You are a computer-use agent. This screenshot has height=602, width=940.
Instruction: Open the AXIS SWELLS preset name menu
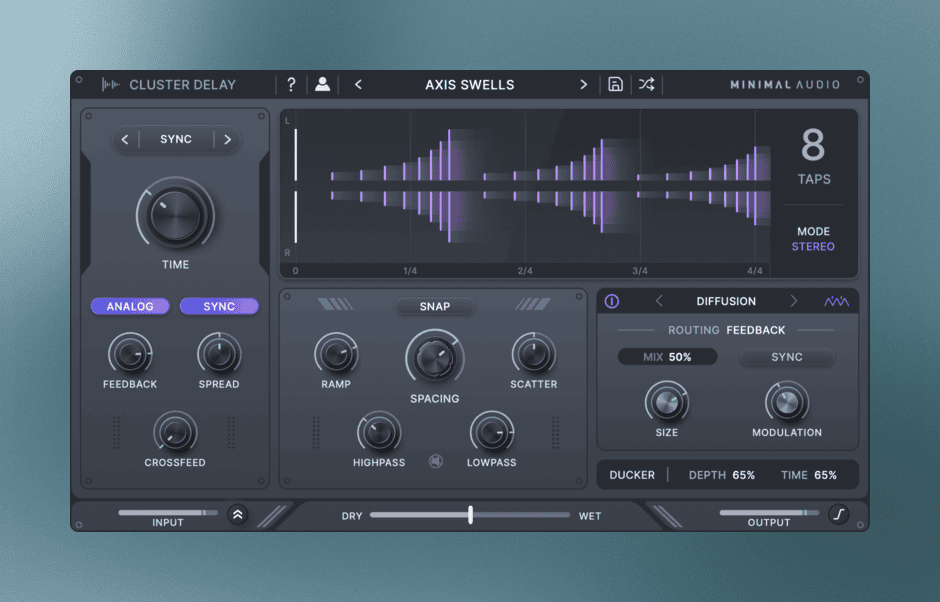(470, 85)
